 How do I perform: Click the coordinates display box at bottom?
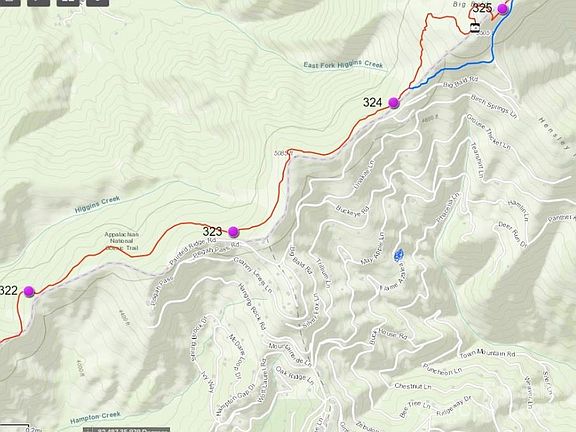pos(127,429)
